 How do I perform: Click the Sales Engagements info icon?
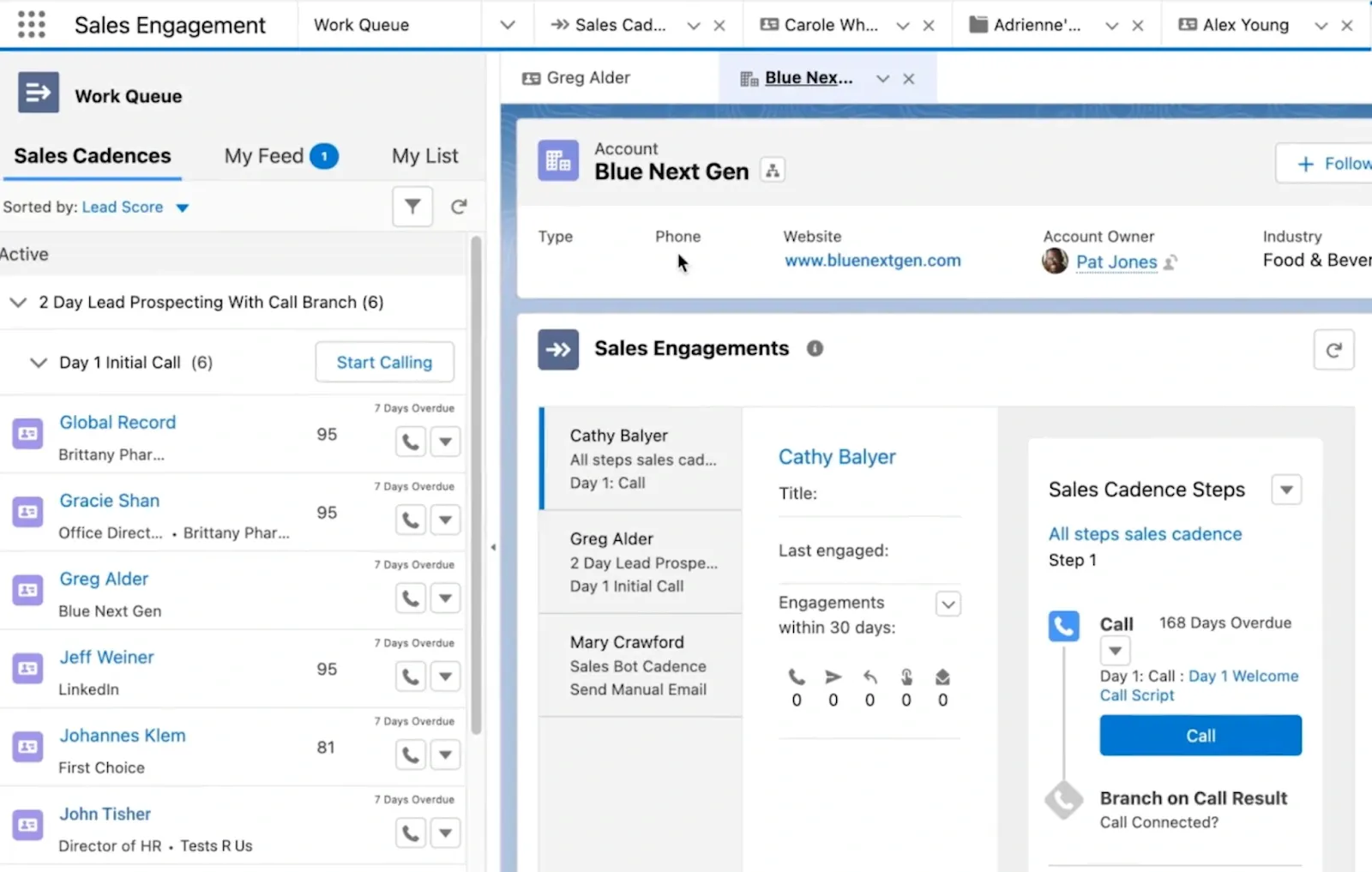point(815,348)
